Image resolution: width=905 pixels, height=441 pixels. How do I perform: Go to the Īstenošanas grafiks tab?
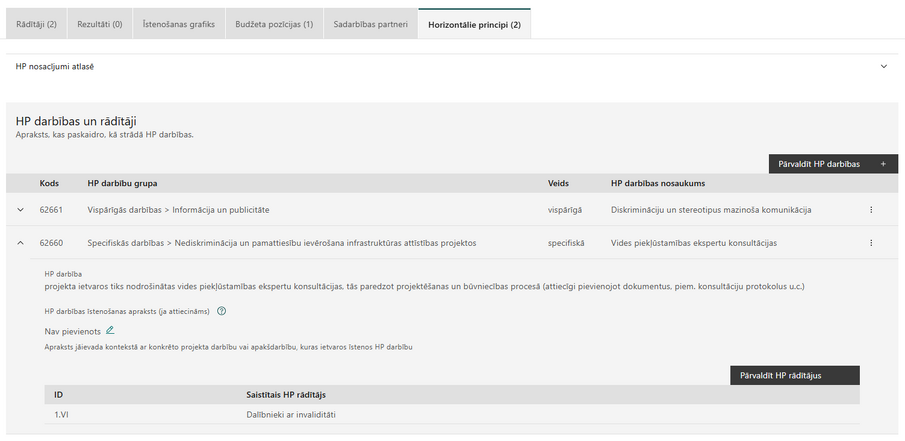coord(177,24)
